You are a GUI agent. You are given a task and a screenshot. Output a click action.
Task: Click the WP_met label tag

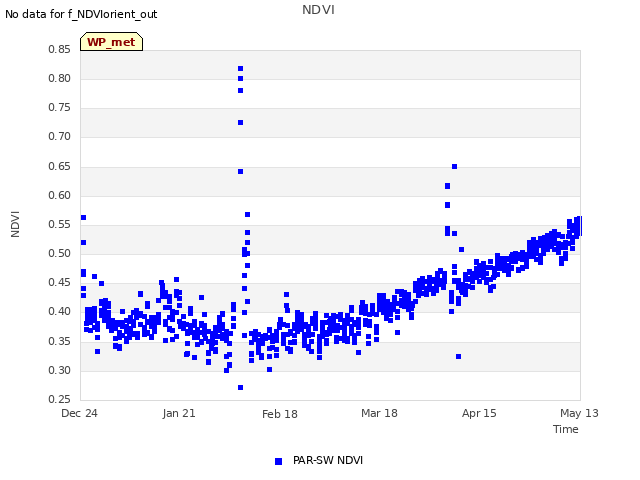[x=111, y=42]
